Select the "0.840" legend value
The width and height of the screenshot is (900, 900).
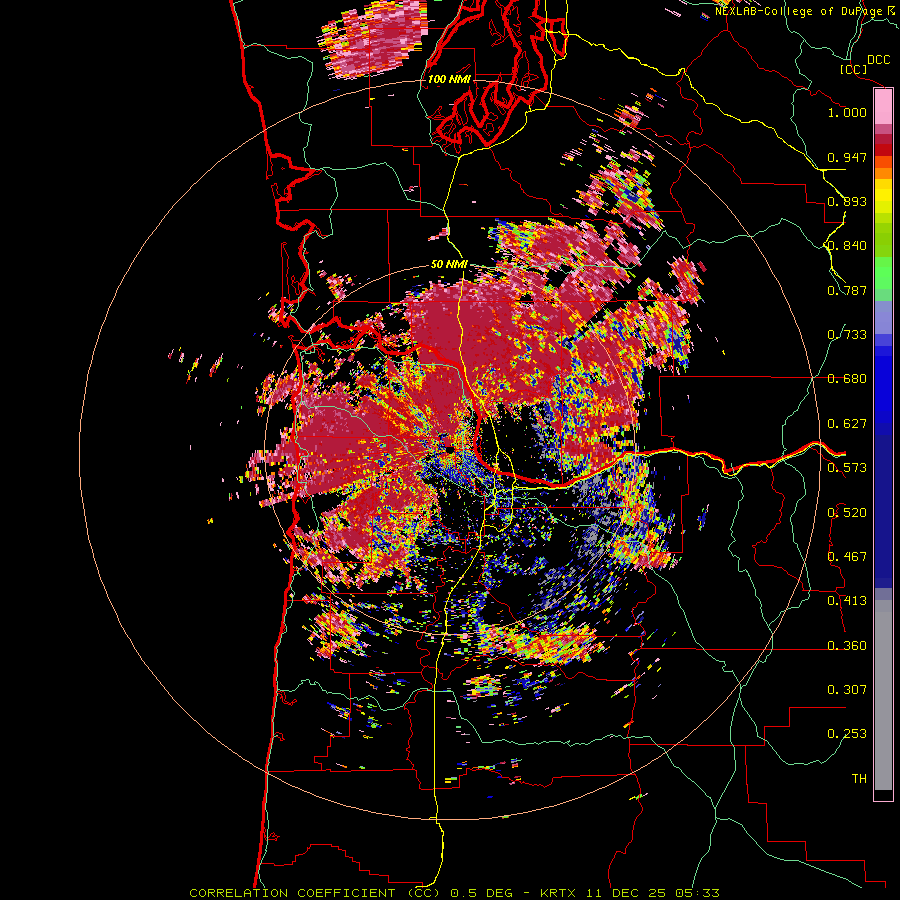[x=847, y=246]
